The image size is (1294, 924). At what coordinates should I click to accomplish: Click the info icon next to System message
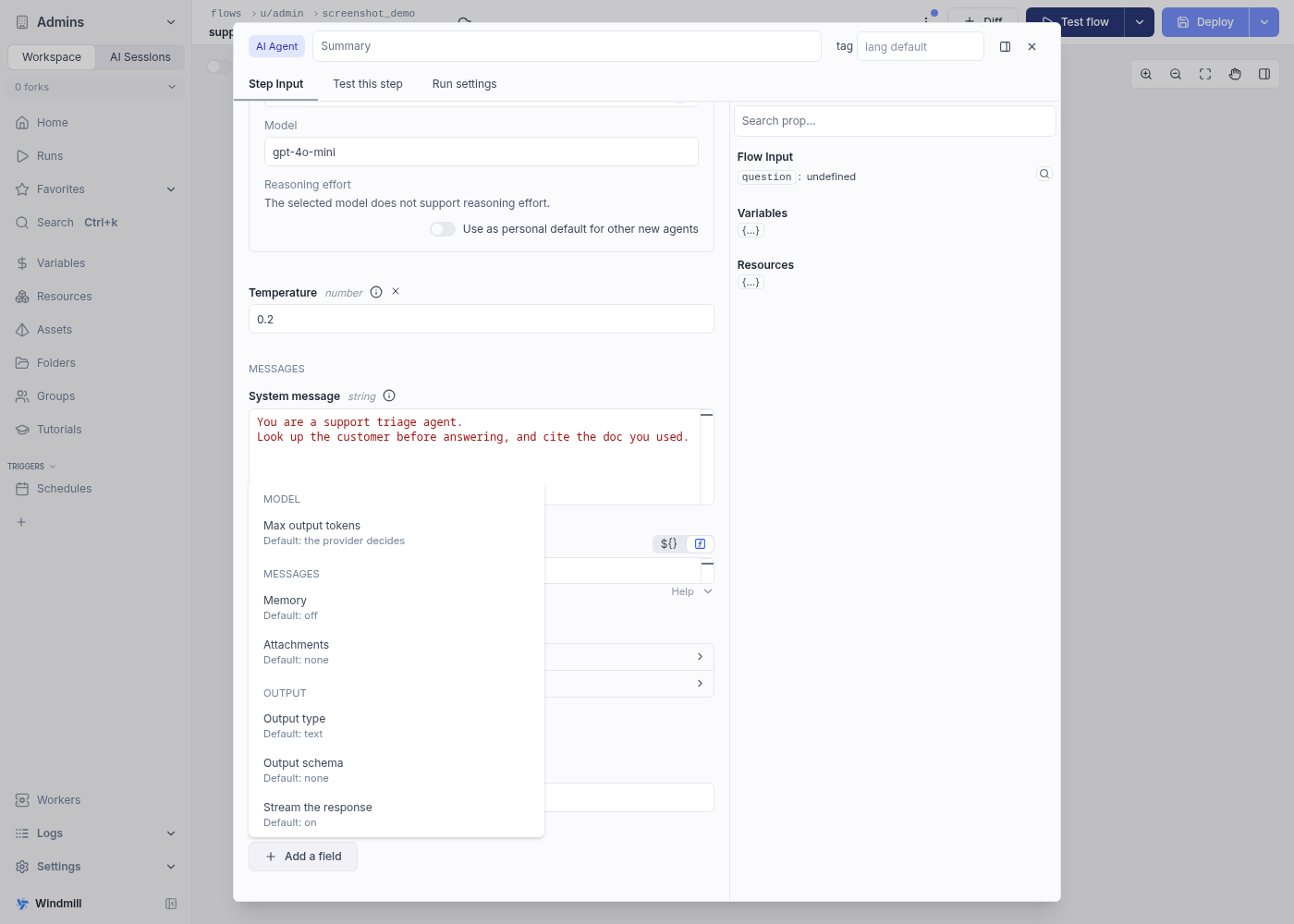tap(389, 395)
